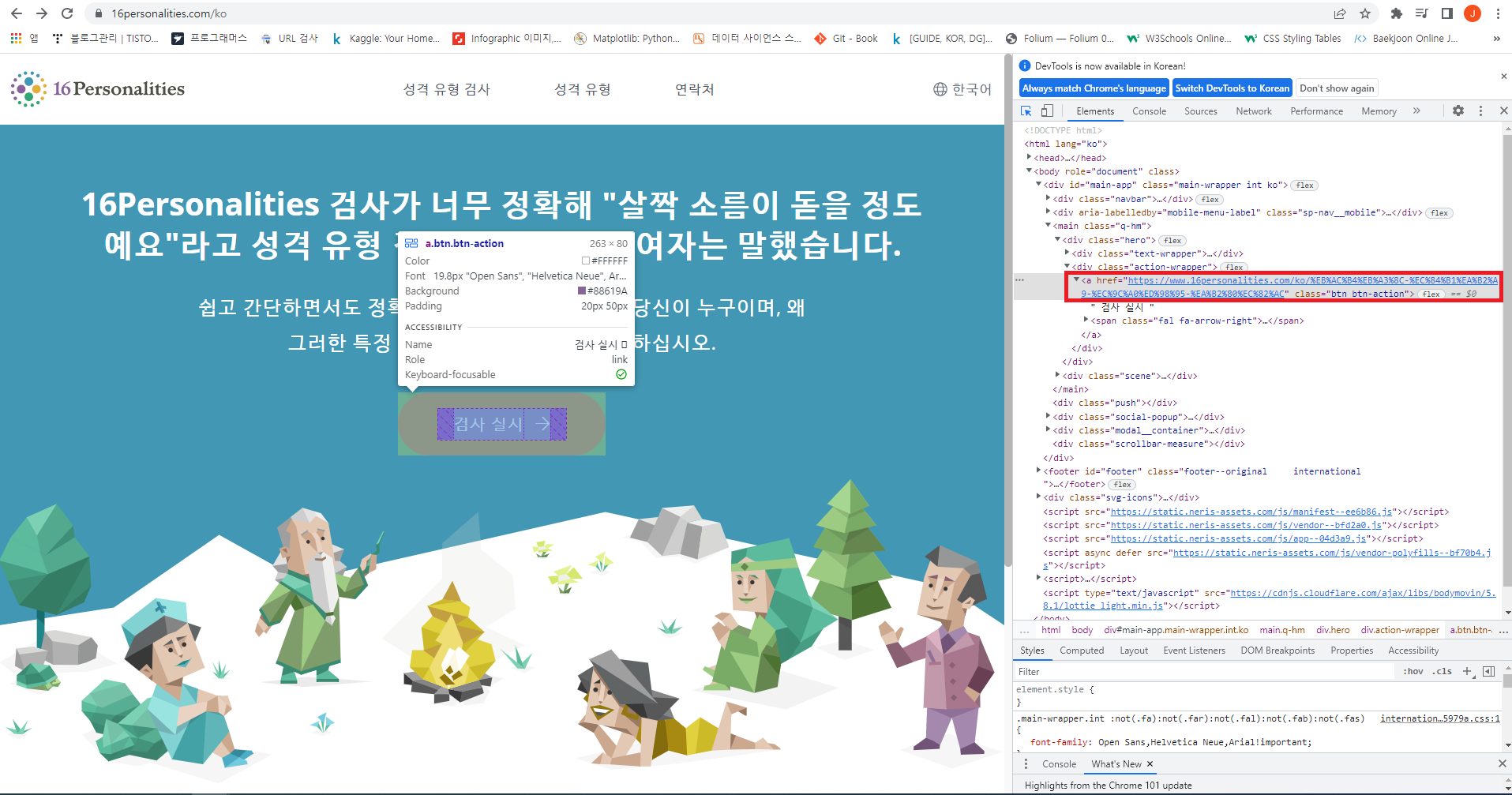
Task: Open DevTools customize three-dot menu
Action: 1480,111
